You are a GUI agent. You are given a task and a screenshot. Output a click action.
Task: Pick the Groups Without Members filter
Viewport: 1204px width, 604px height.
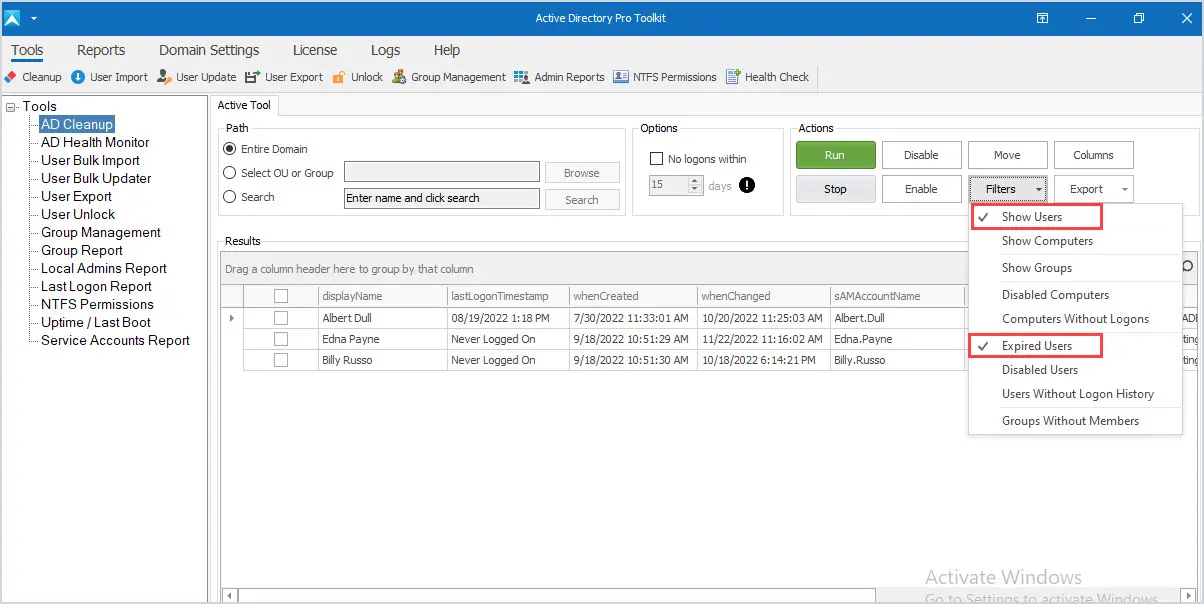(1075, 421)
